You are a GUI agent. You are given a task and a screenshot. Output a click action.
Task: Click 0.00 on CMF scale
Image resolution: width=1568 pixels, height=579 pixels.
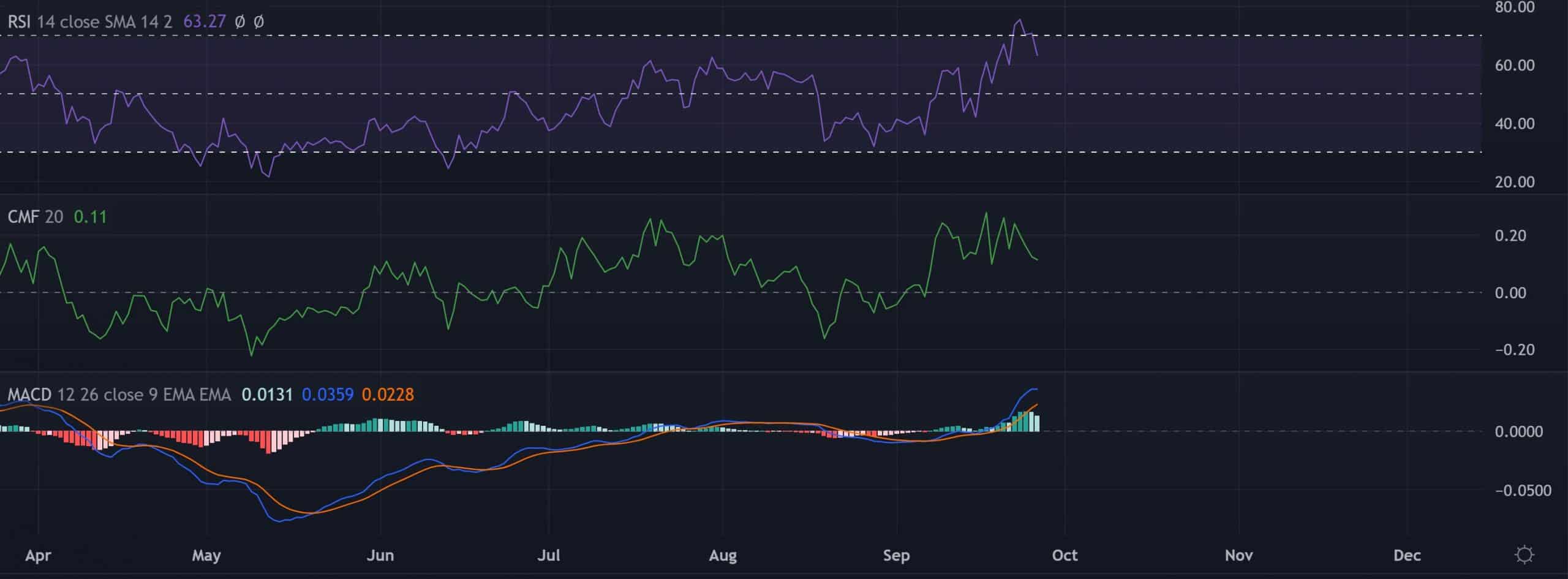click(x=1510, y=293)
